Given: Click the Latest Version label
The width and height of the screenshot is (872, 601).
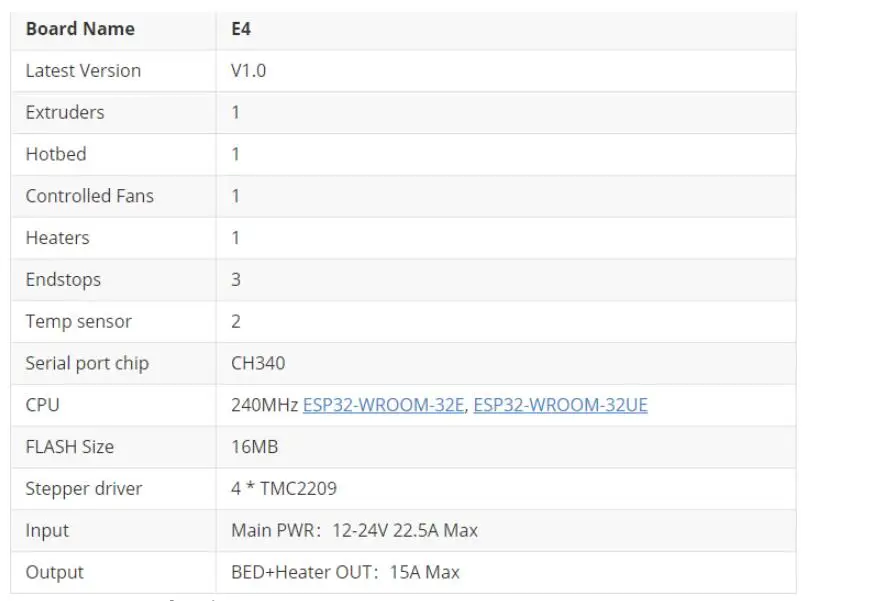Looking at the screenshot, I should coord(83,71).
